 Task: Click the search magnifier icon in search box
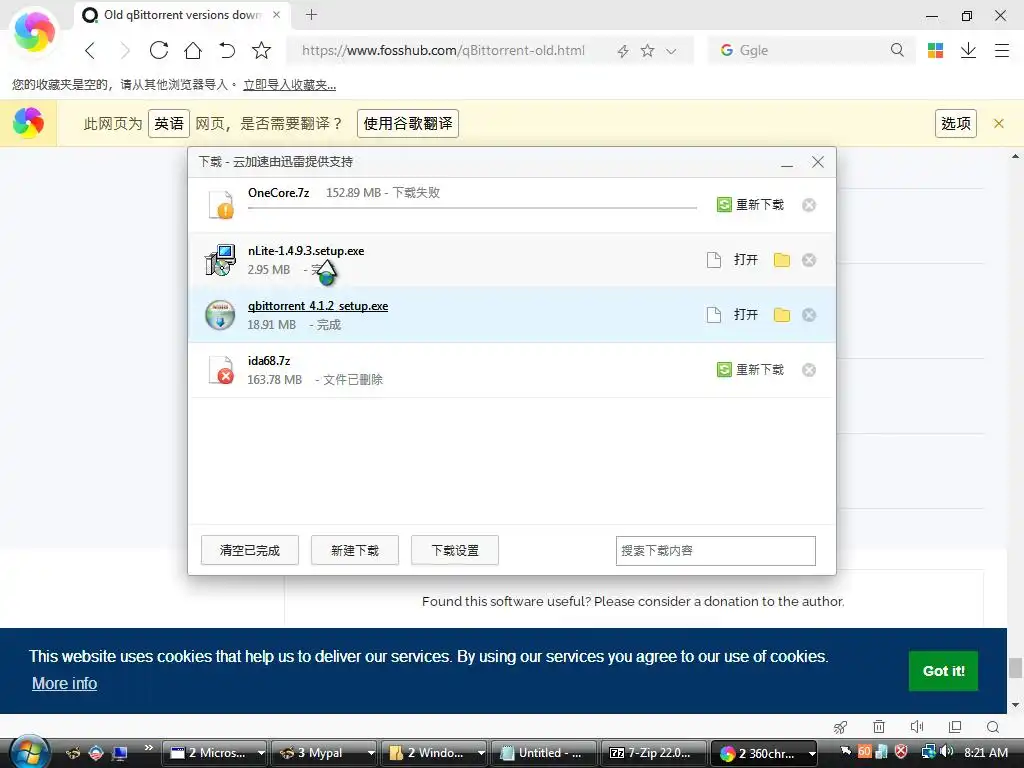click(897, 50)
